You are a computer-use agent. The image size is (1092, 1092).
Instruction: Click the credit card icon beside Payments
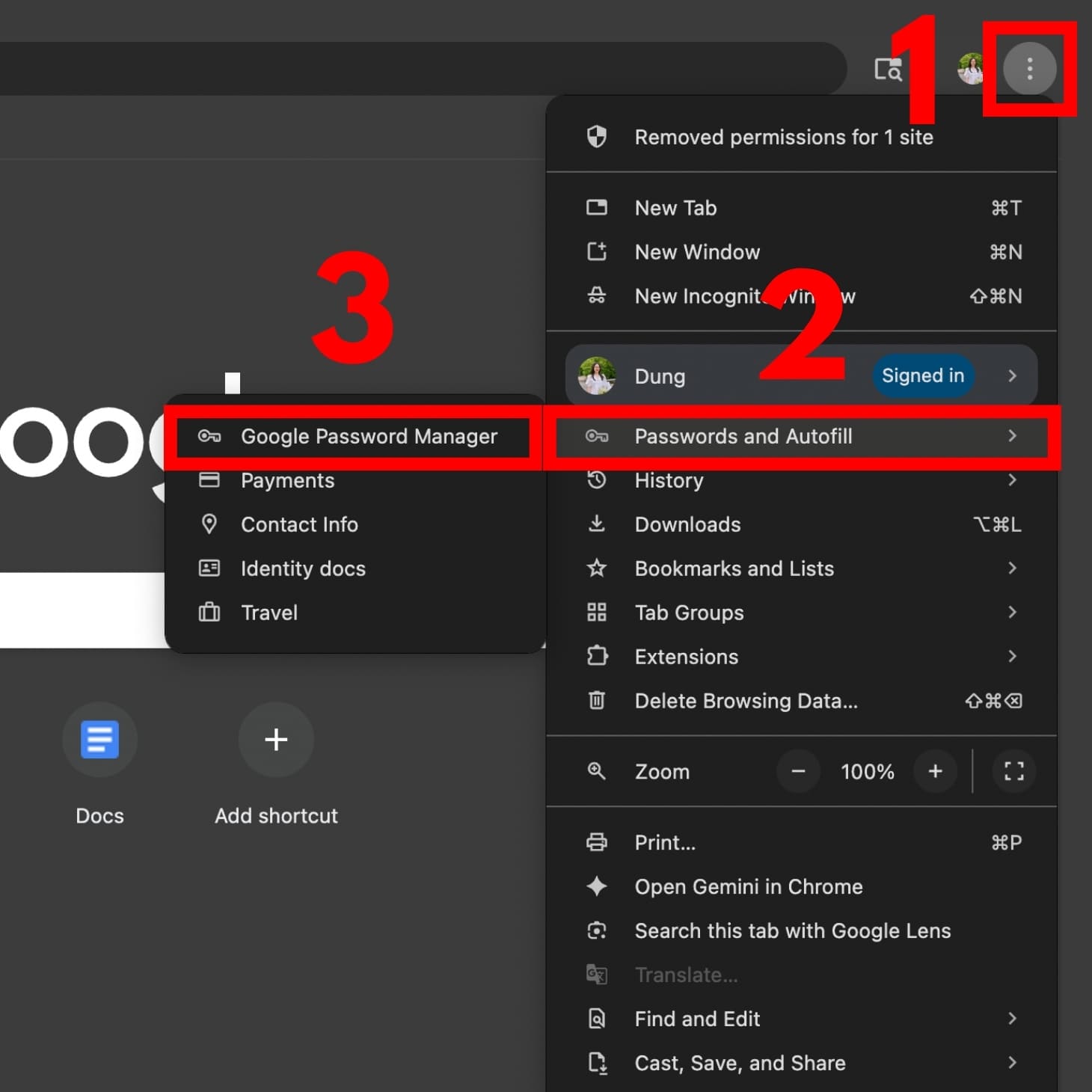pos(209,480)
